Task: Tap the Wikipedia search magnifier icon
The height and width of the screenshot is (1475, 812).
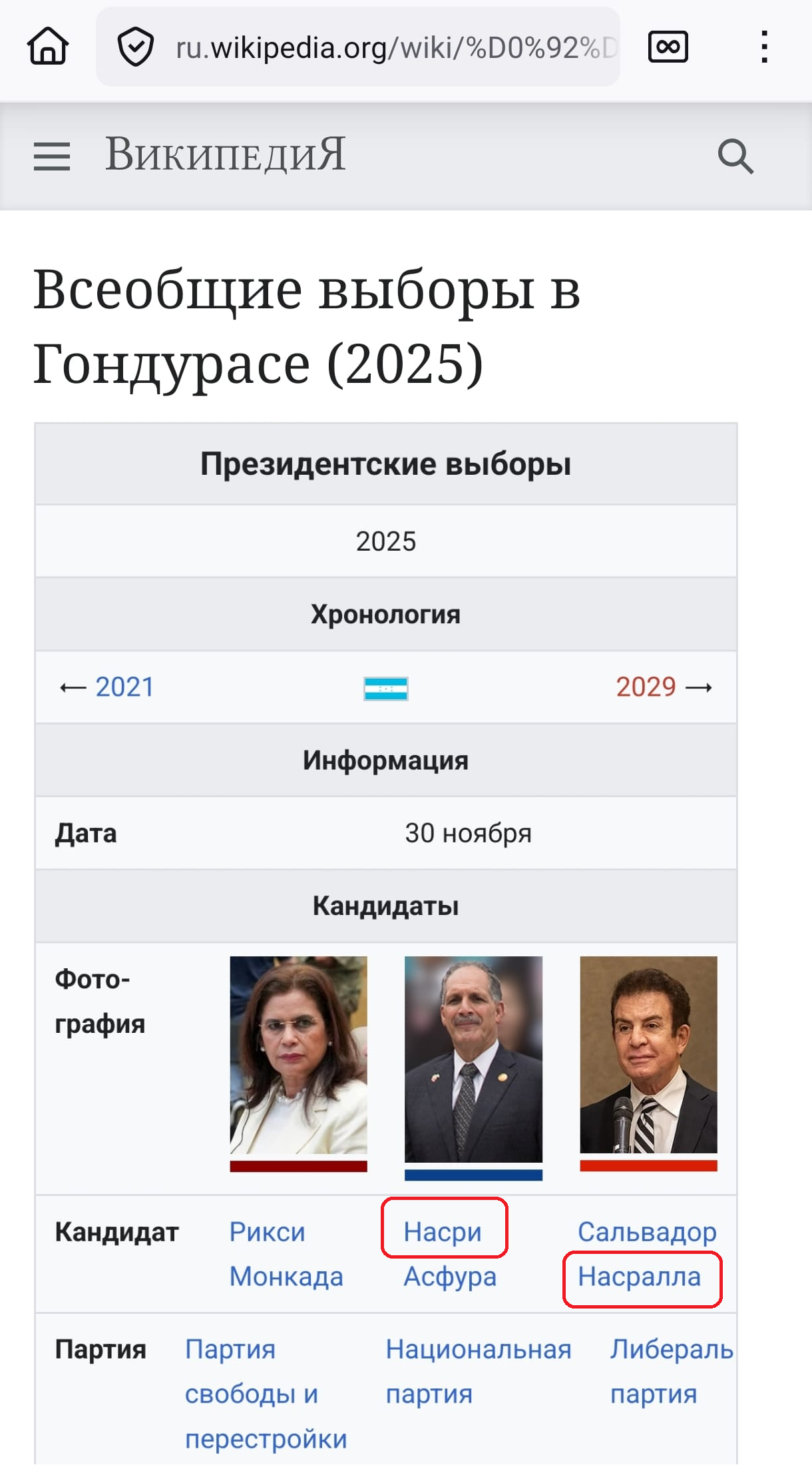Action: point(735,156)
